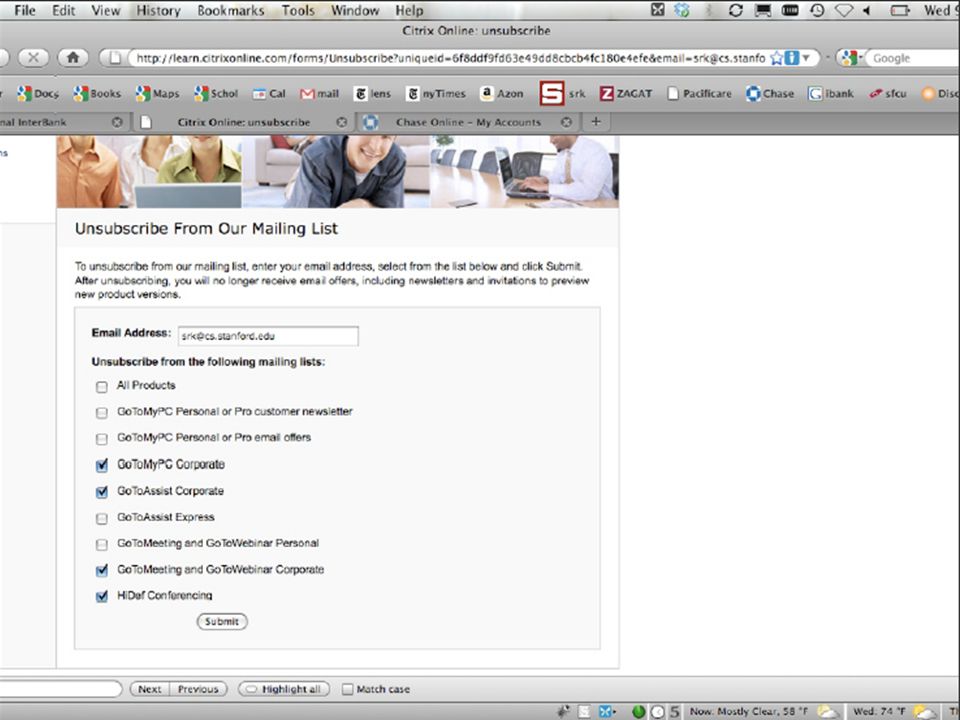
Task: Switch to the InterBank tab
Action: (x=61, y=122)
